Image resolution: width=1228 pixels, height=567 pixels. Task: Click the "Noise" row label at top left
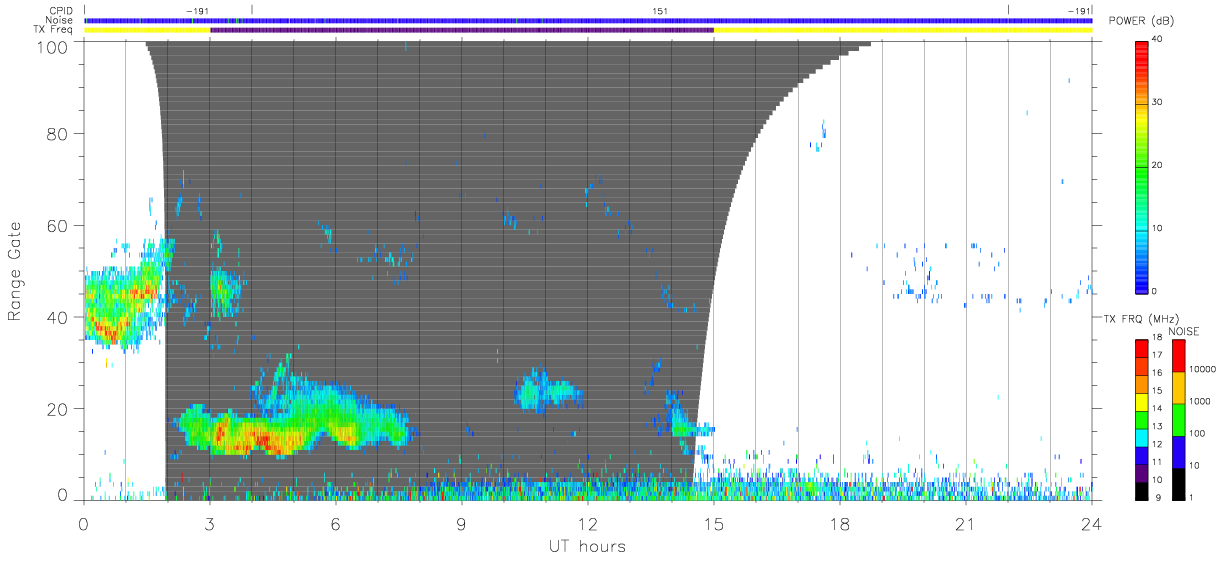59,20
